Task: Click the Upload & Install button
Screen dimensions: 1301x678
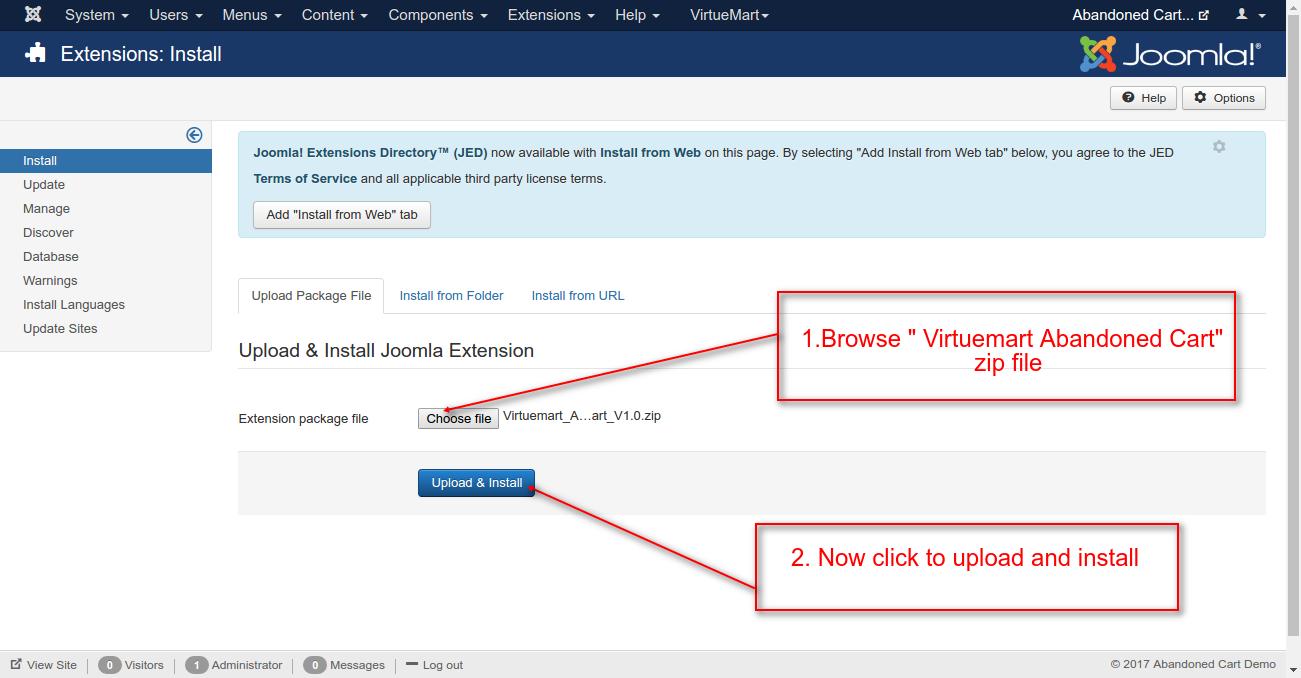Action: click(477, 483)
